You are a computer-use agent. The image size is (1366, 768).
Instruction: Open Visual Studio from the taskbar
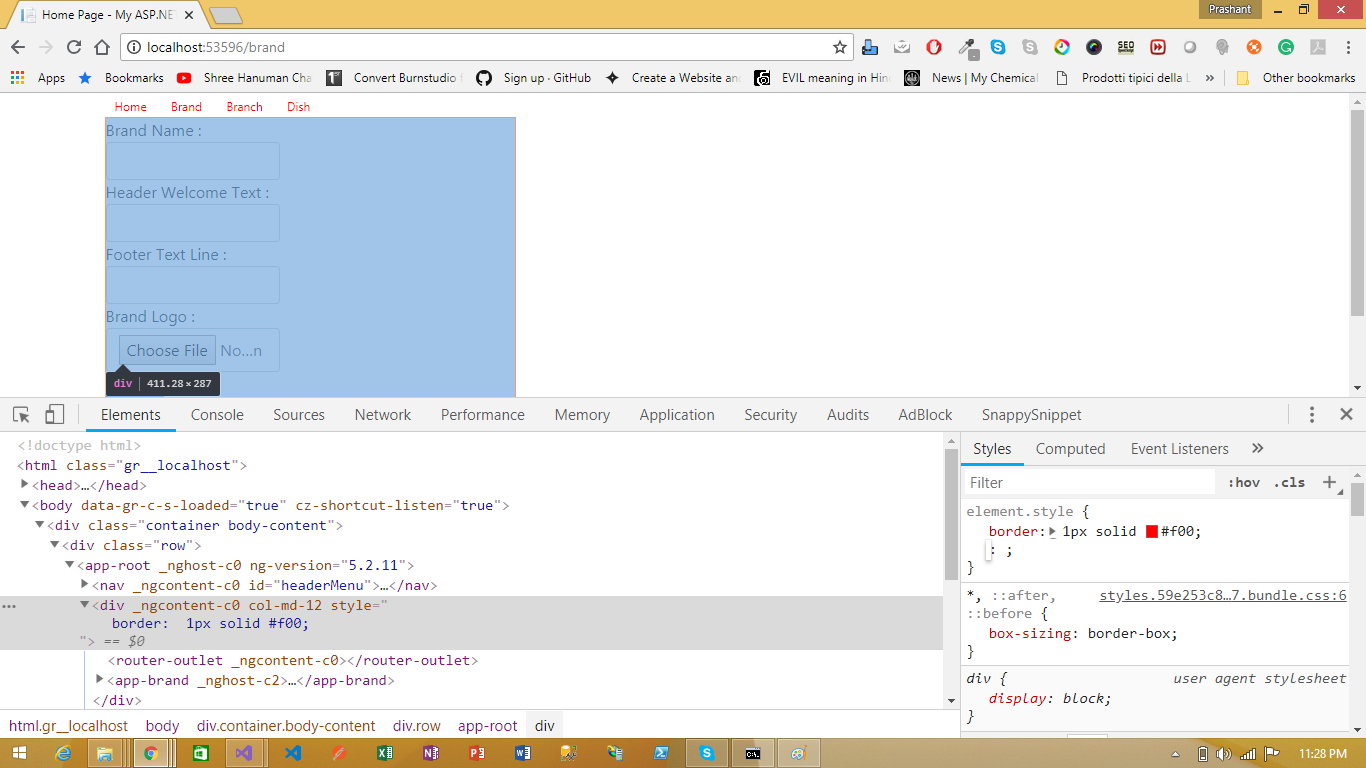click(x=243, y=753)
